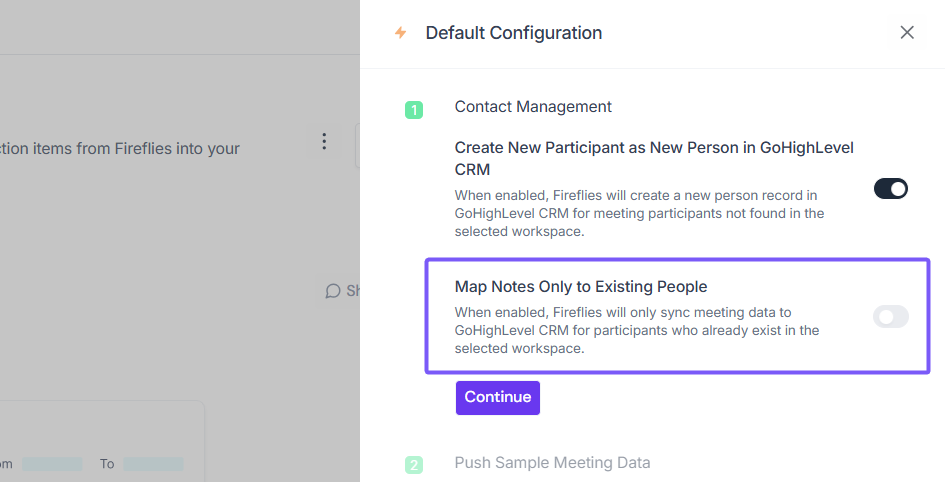Enable Map Notes Only to Existing People toggle
This screenshot has height=482, width=945.
[890, 317]
